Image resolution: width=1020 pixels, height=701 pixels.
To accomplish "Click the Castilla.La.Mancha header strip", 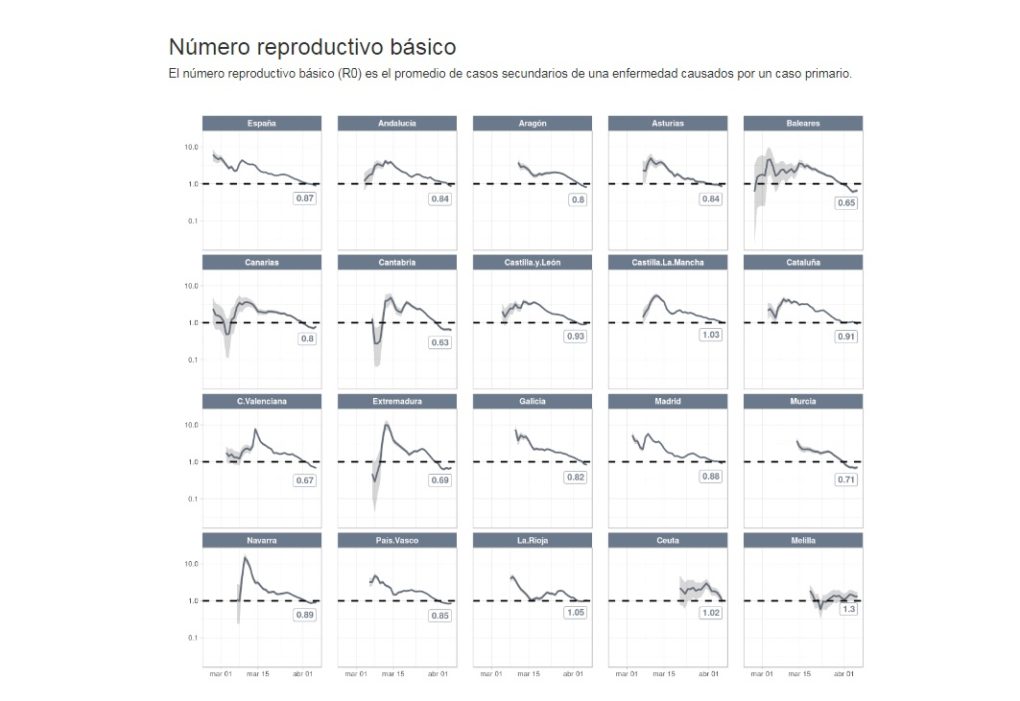I will tap(668, 262).
